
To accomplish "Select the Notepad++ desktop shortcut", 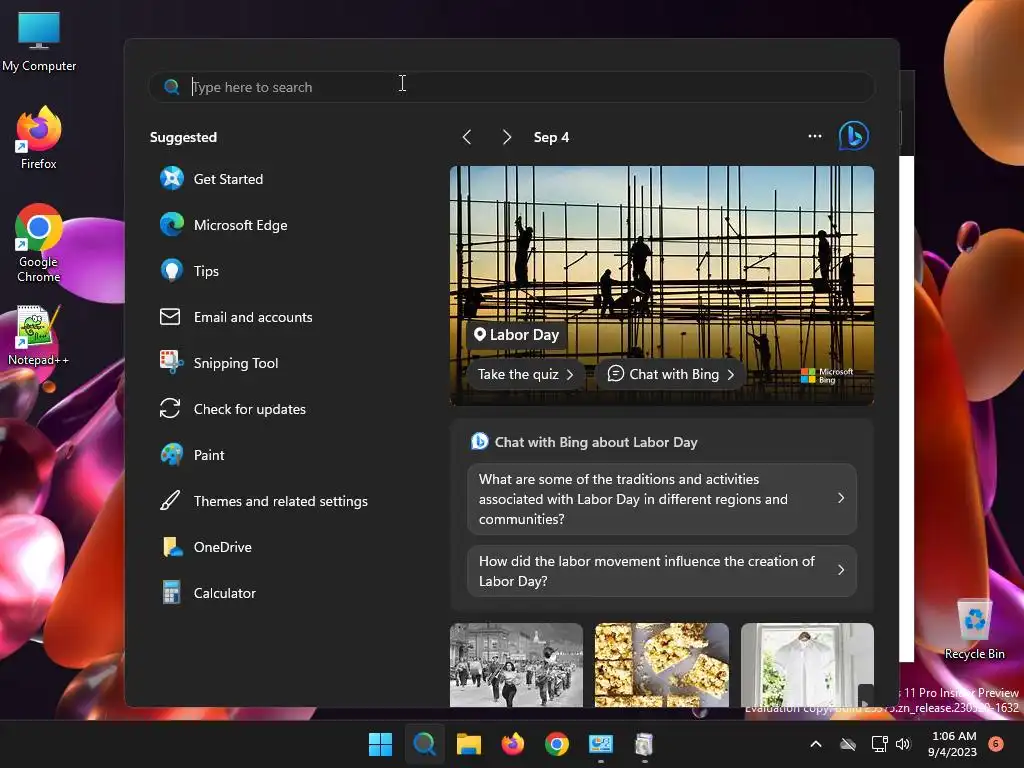I will (39, 335).
